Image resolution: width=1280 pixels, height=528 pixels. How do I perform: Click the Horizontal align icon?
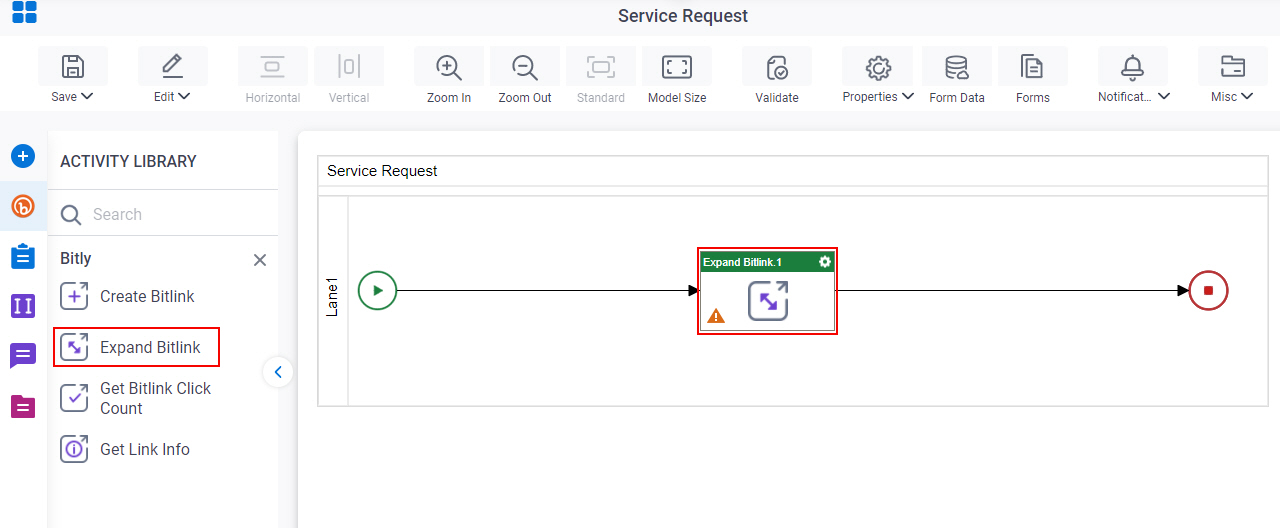[x=272, y=67]
